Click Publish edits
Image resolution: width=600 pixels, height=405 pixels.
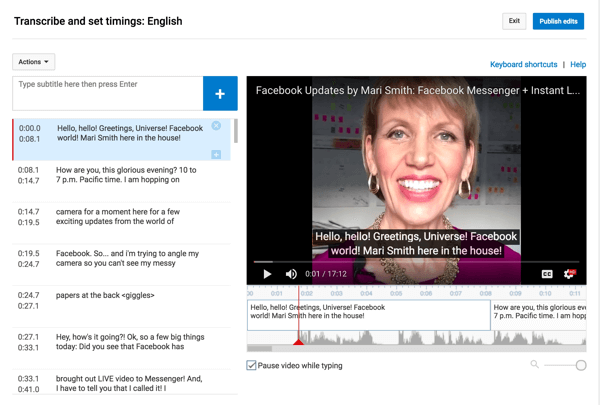click(558, 21)
